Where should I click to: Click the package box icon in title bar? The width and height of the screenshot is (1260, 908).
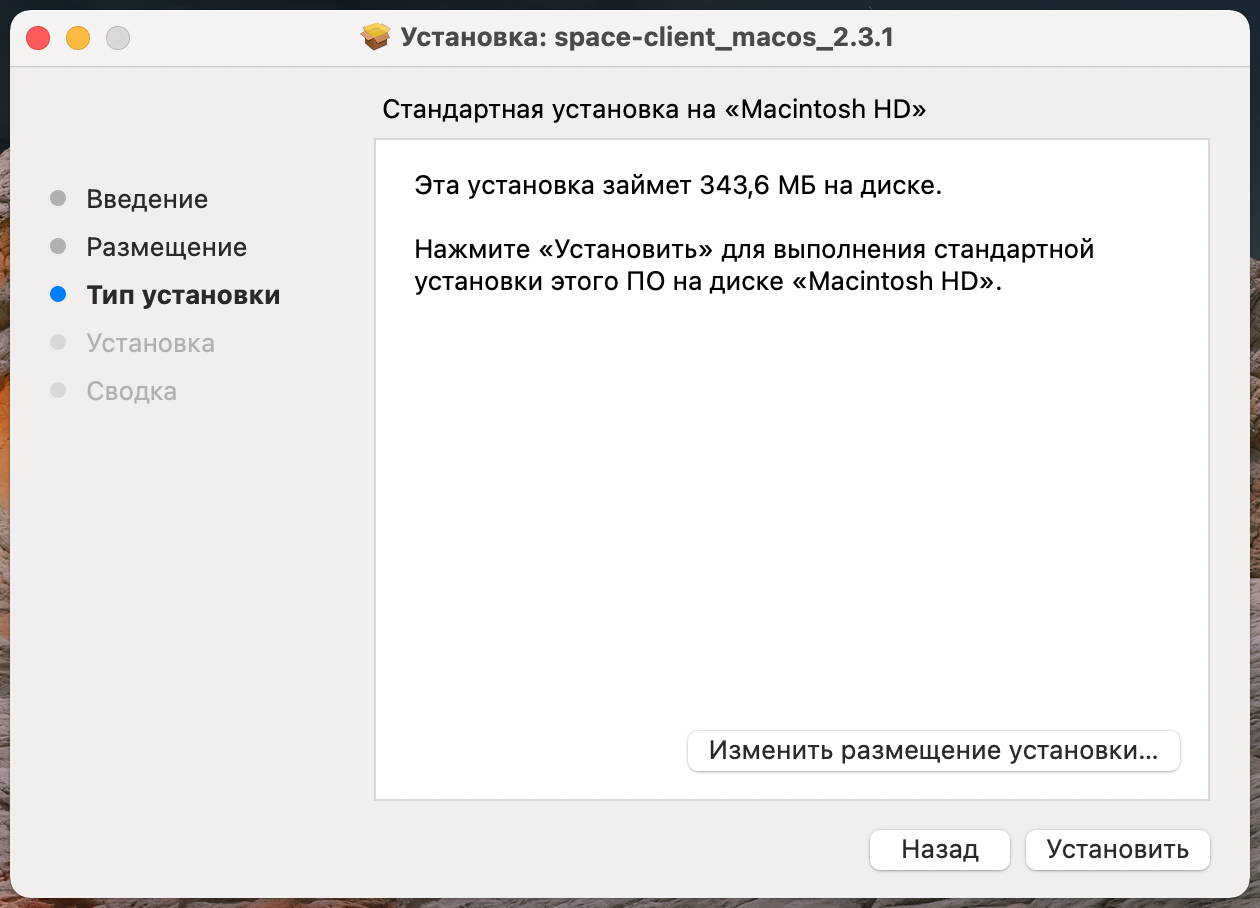click(375, 38)
